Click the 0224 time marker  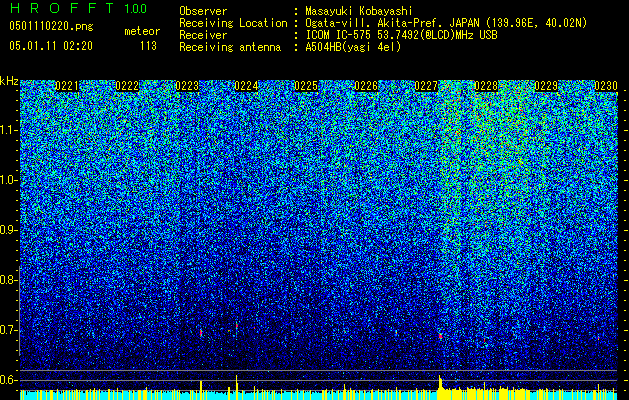coord(246,86)
